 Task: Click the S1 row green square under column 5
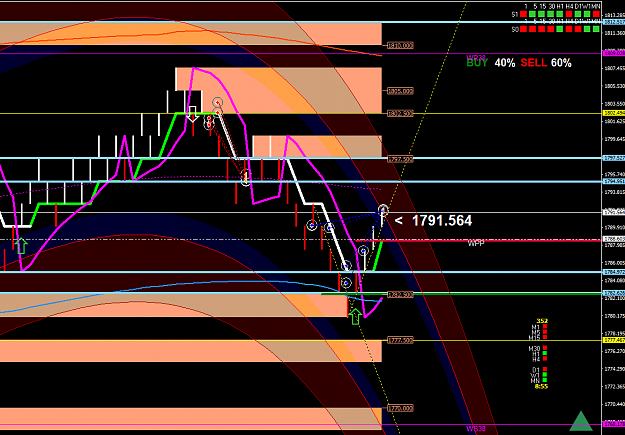point(533,14)
